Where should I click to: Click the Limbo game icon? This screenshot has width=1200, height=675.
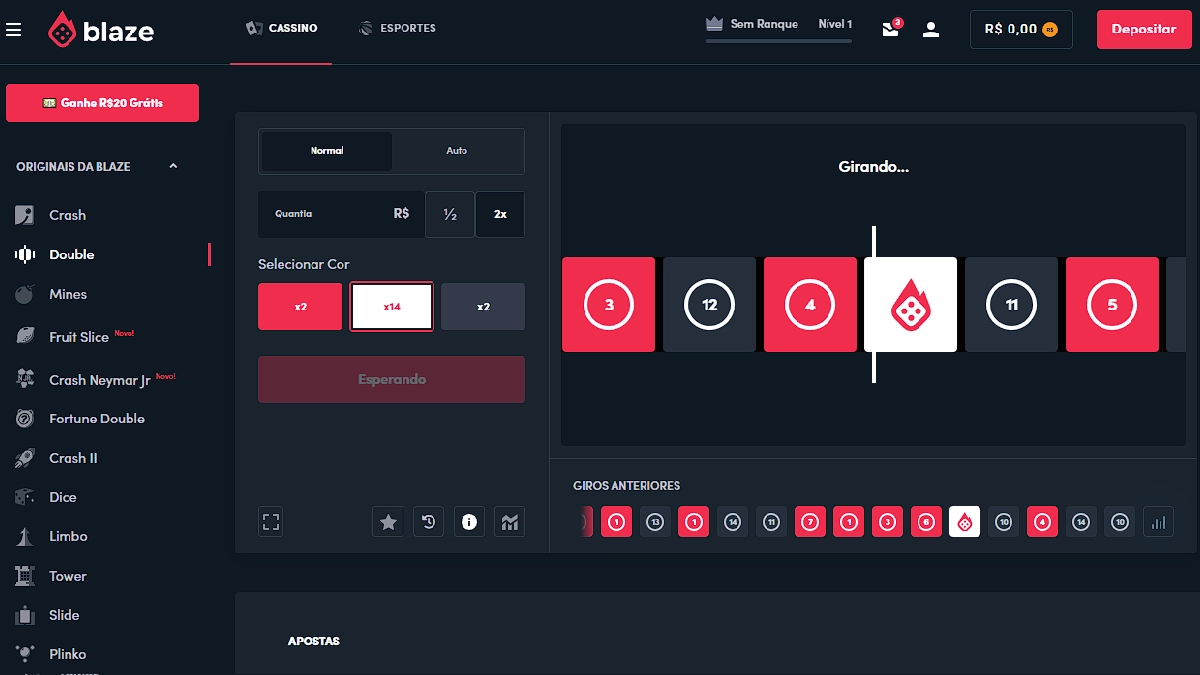(x=25, y=536)
